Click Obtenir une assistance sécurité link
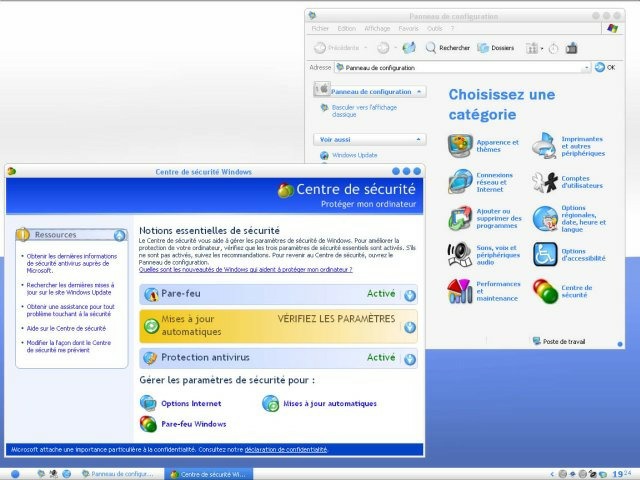Screen dimensions: 640x480 pos(70,310)
